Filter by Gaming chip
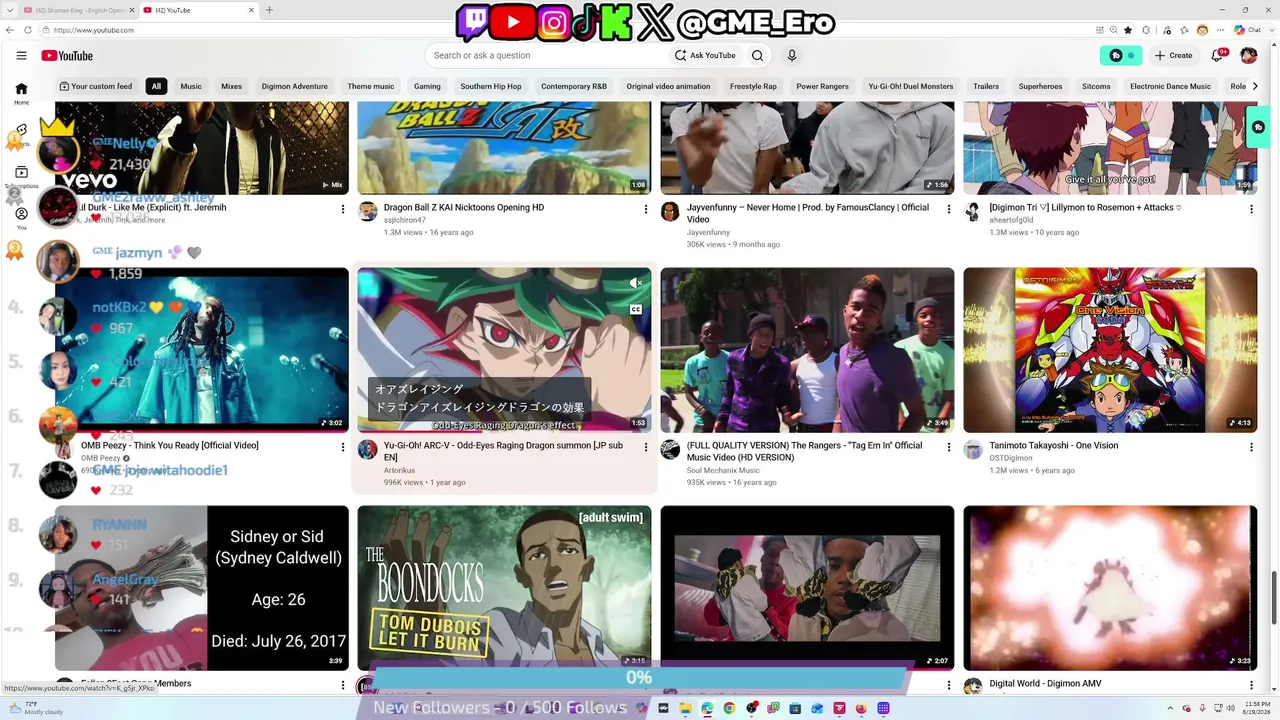The height and width of the screenshot is (720, 1280). 427,86
